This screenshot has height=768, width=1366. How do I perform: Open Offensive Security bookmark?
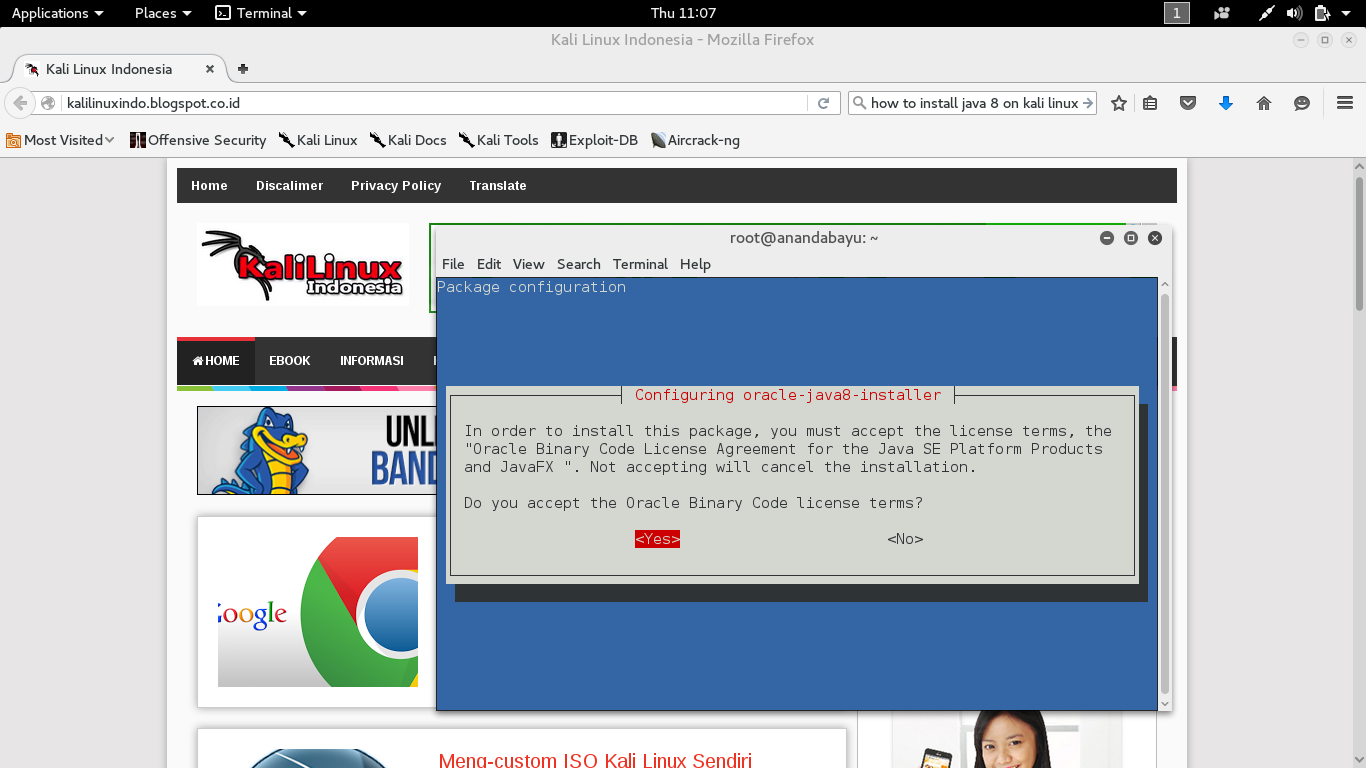198,140
